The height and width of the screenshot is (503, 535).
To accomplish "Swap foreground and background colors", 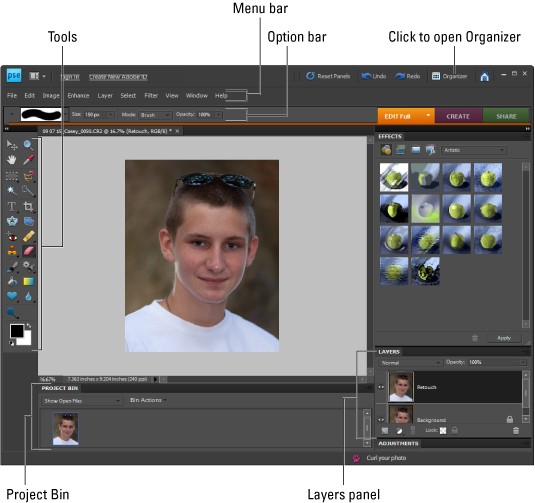I will [x=29, y=326].
